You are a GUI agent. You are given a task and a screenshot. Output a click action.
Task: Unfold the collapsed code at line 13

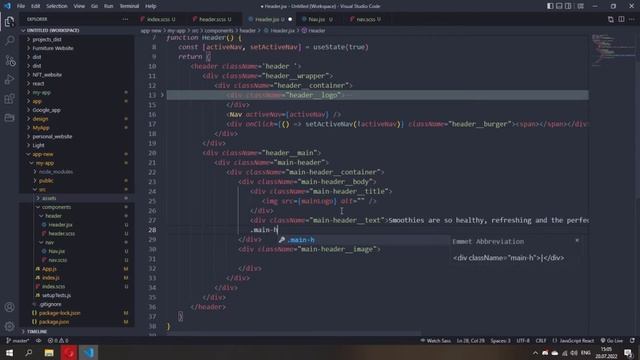[162, 95]
